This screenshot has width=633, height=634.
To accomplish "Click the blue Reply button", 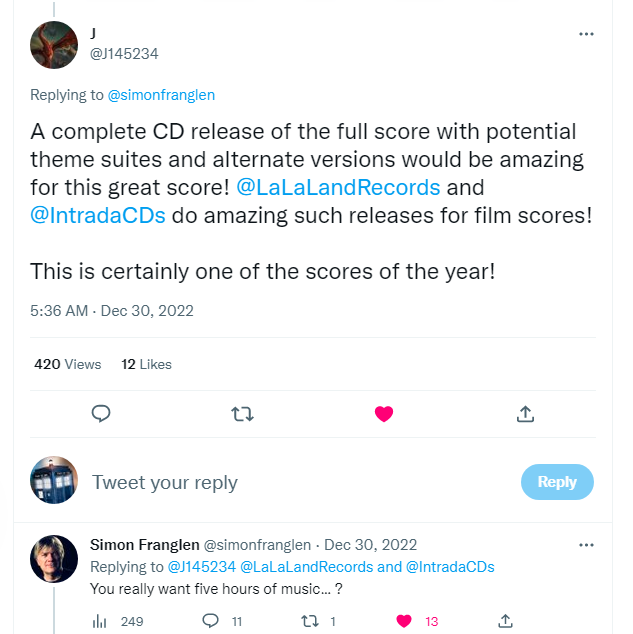I will pyautogui.click(x=557, y=482).
